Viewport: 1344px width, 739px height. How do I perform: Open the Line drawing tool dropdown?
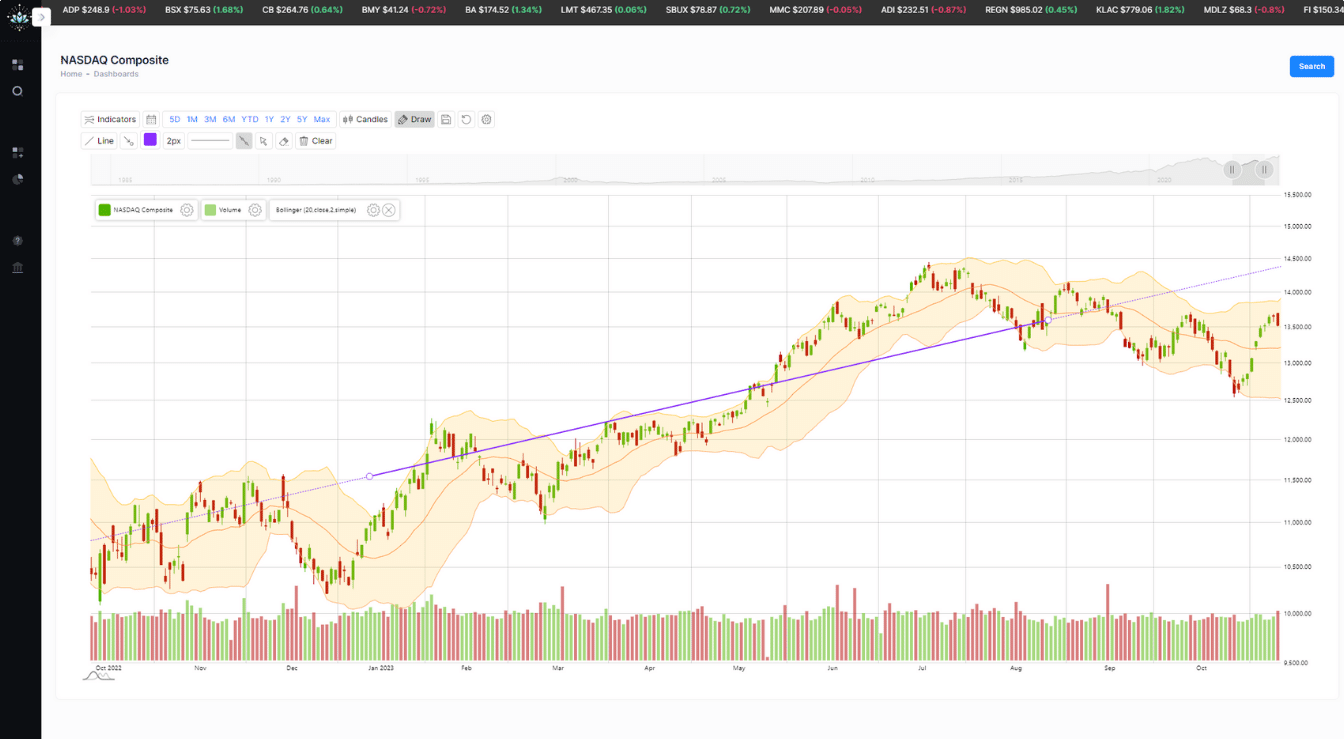point(99,141)
